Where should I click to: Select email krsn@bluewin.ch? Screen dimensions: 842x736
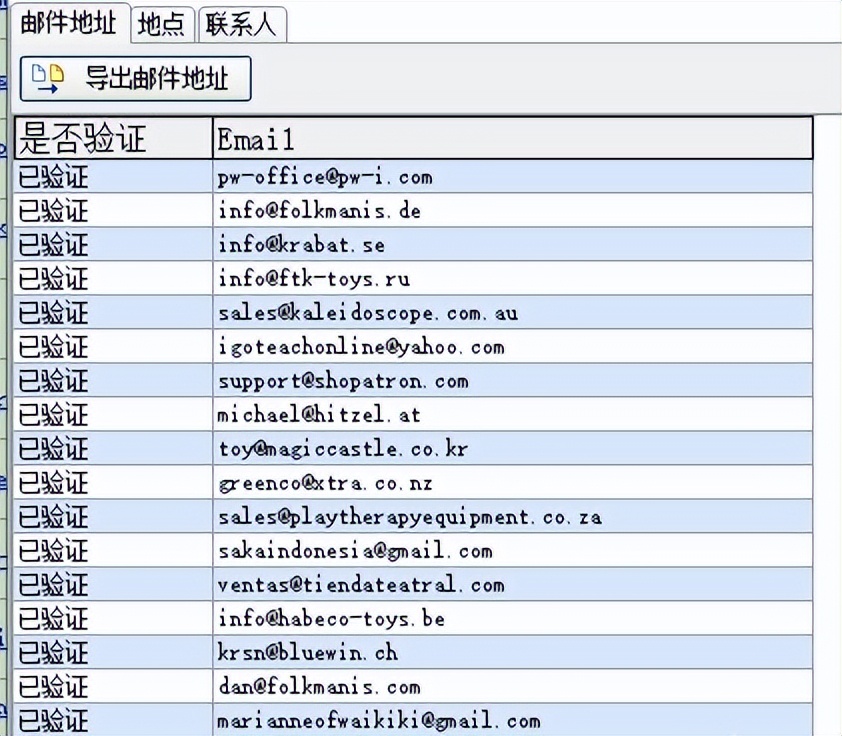pos(308,653)
